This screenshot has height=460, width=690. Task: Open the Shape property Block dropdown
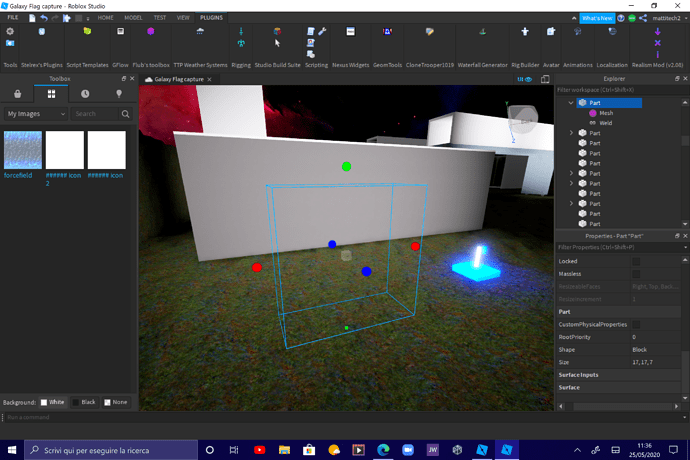pos(656,350)
